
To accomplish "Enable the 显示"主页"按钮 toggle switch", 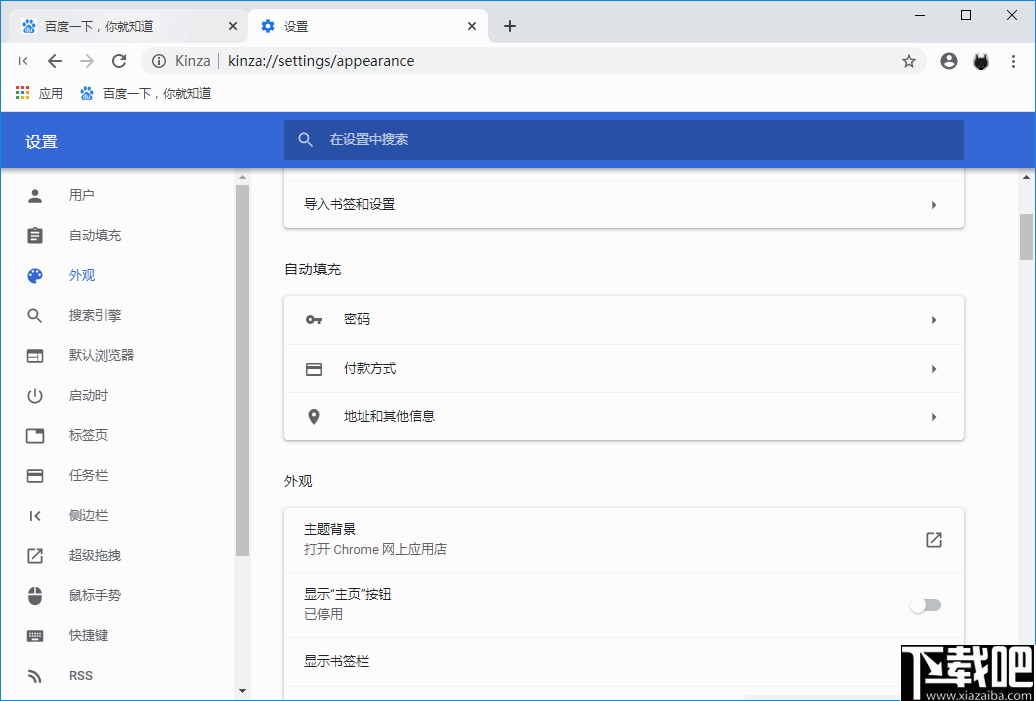I will [x=925, y=605].
